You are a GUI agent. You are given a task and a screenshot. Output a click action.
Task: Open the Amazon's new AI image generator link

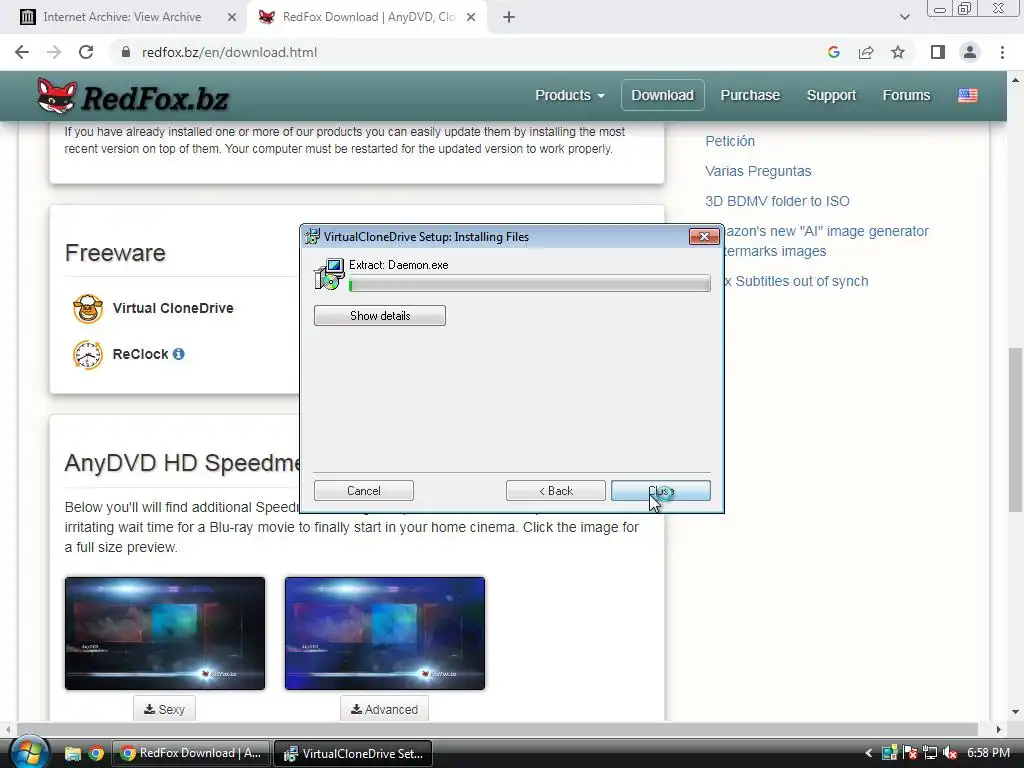pyautogui.click(x=825, y=241)
